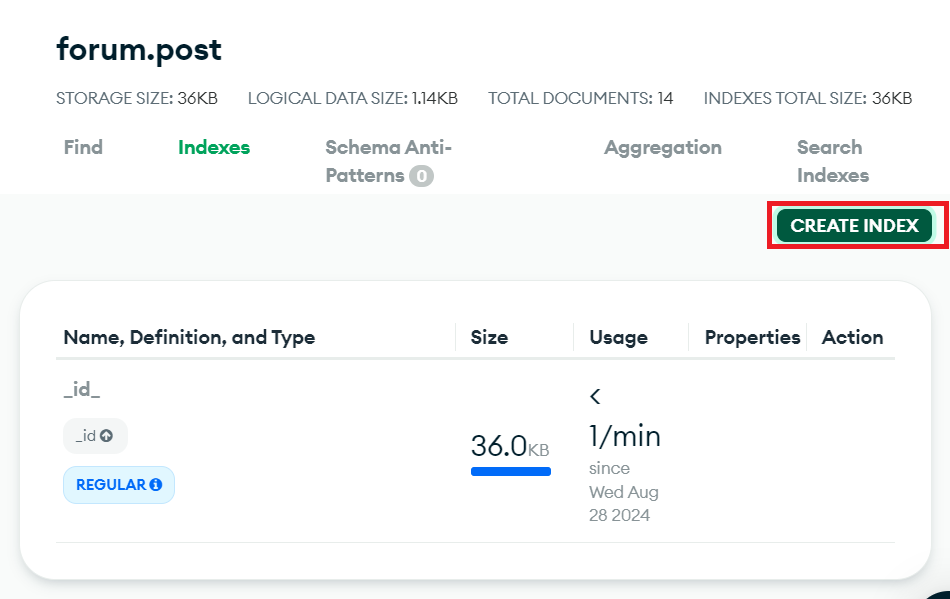Viewport: 950px width, 599px height.
Task: Click the blue index size bar
Action: tap(511, 472)
